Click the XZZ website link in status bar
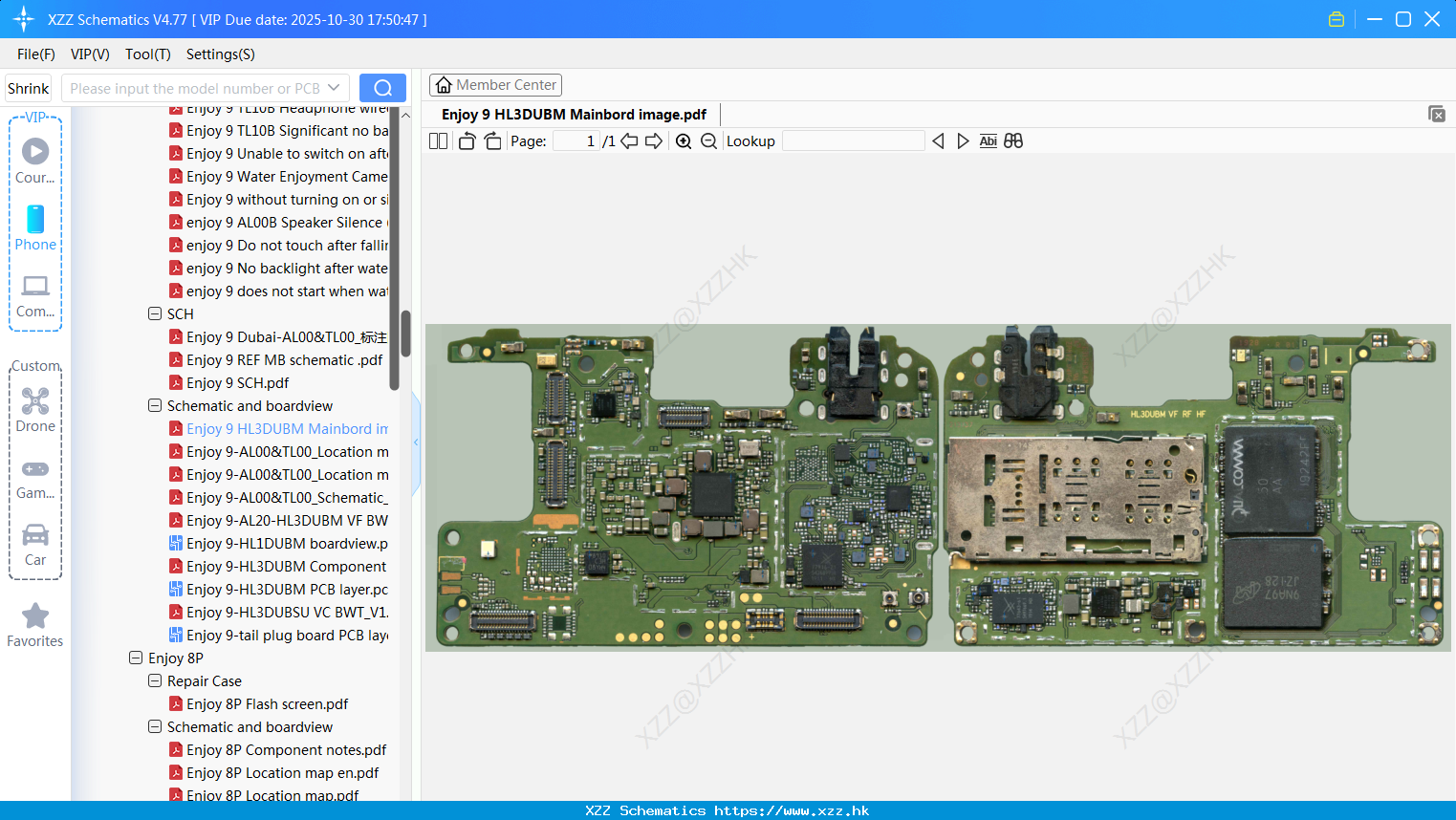Image resolution: width=1456 pixels, height=820 pixels. [792, 810]
